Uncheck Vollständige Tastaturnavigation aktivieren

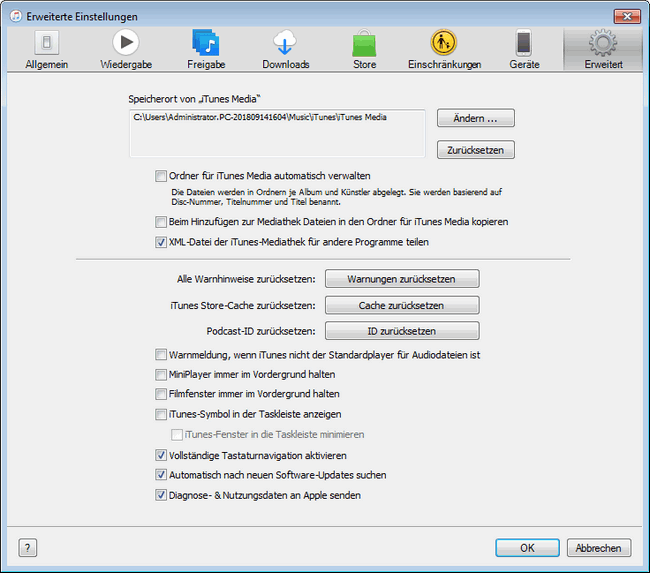pyautogui.click(x=161, y=455)
